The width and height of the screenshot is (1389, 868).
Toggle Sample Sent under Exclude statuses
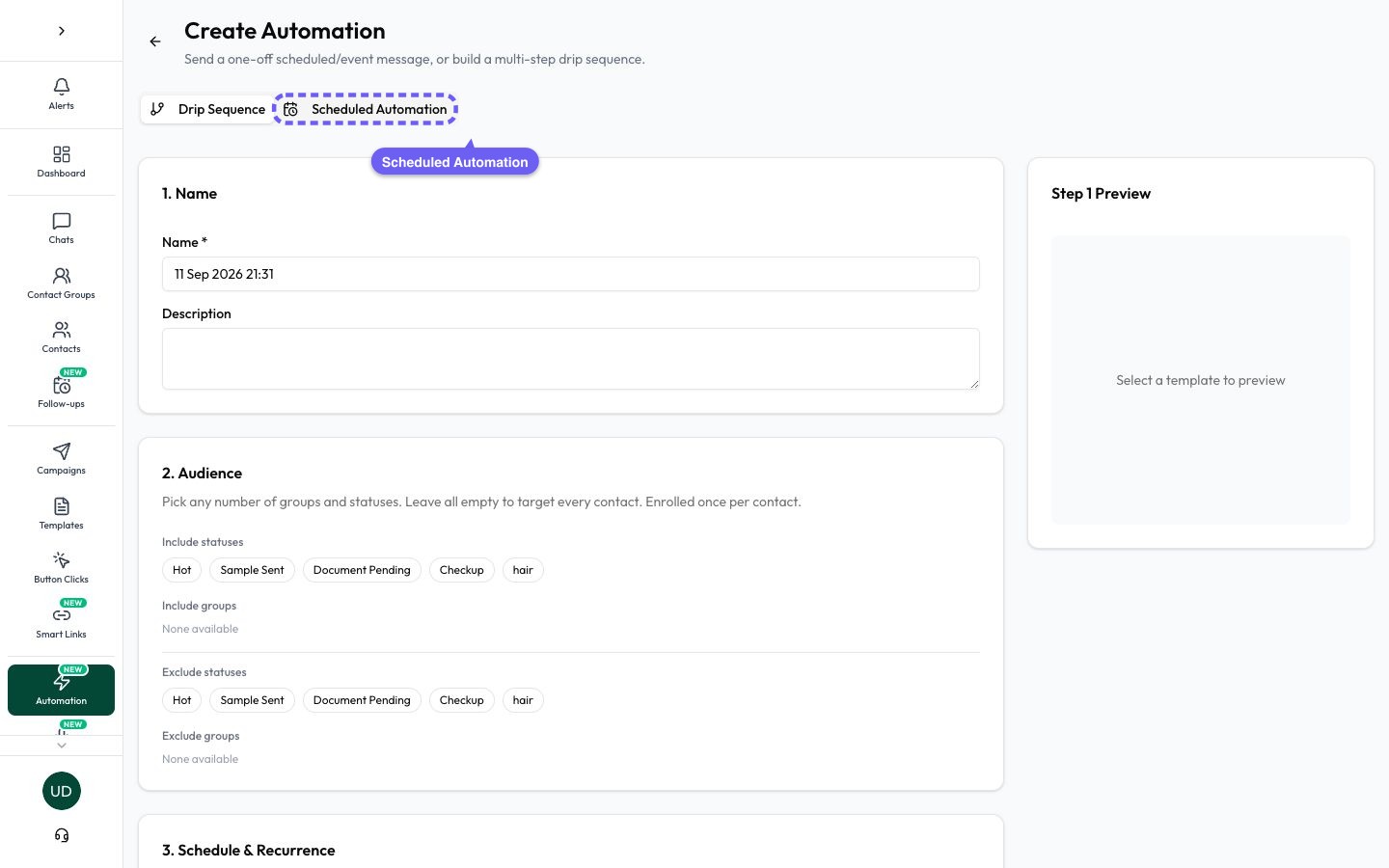click(x=252, y=700)
